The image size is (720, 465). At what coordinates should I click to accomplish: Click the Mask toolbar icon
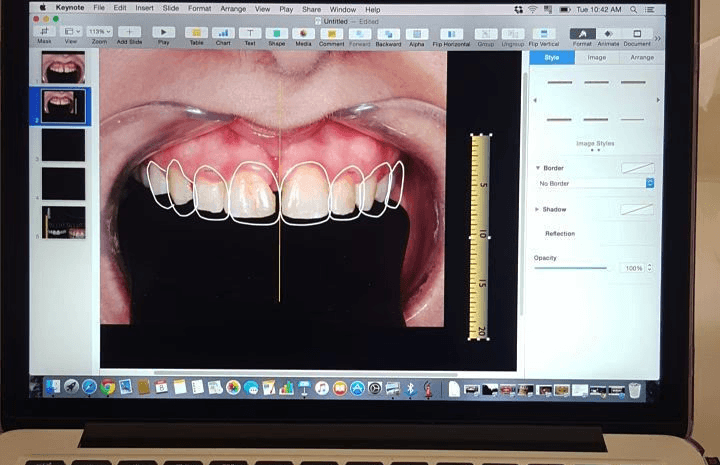(x=45, y=31)
